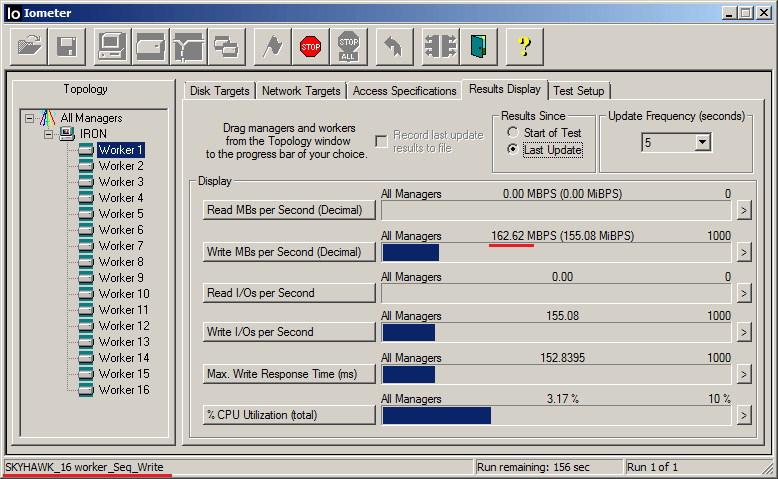Screen dimensions: 778x479
Task: Open the yellow question mark About icon
Action: tap(524, 47)
